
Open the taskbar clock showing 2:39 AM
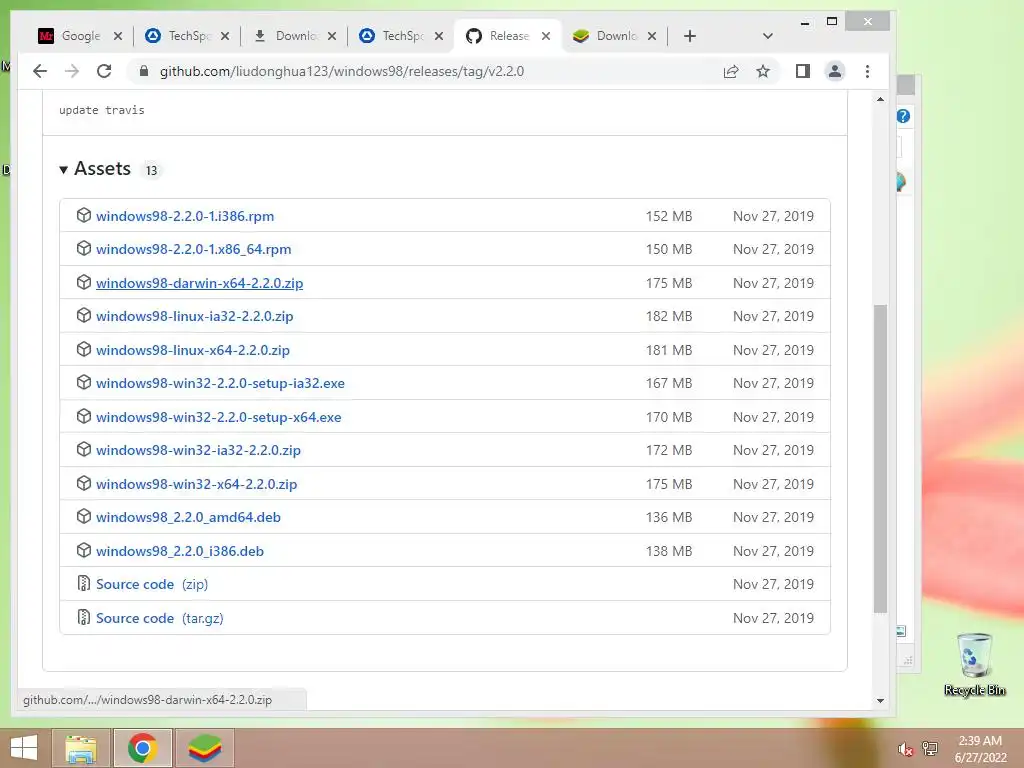click(x=980, y=749)
